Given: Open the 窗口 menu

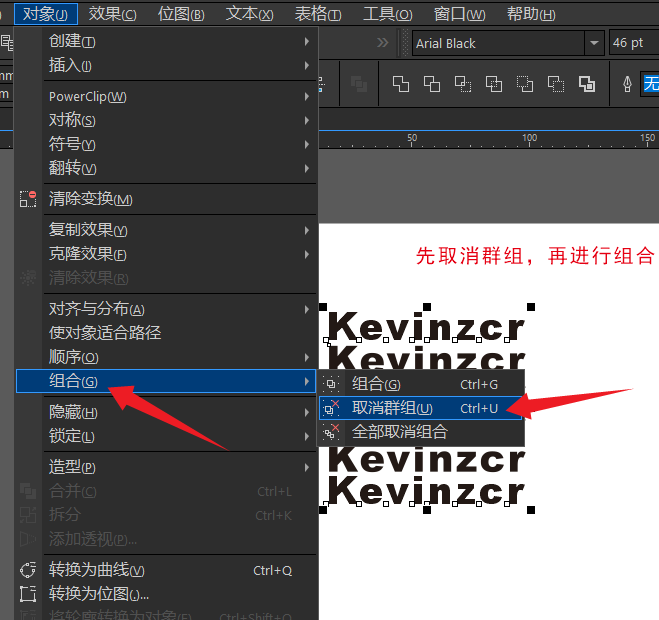Looking at the screenshot, I should click(459, 14).
